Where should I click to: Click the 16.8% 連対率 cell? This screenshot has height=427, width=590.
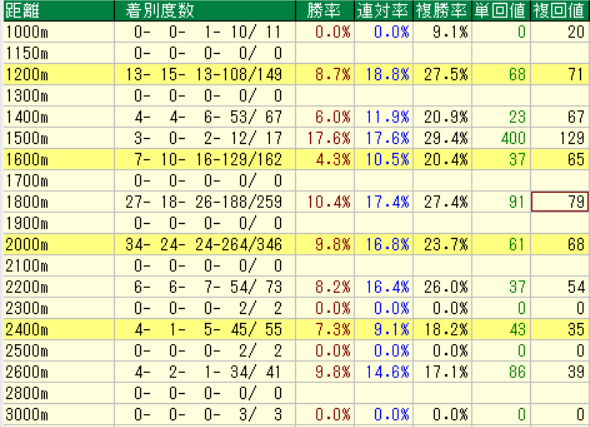click(383, 245)
